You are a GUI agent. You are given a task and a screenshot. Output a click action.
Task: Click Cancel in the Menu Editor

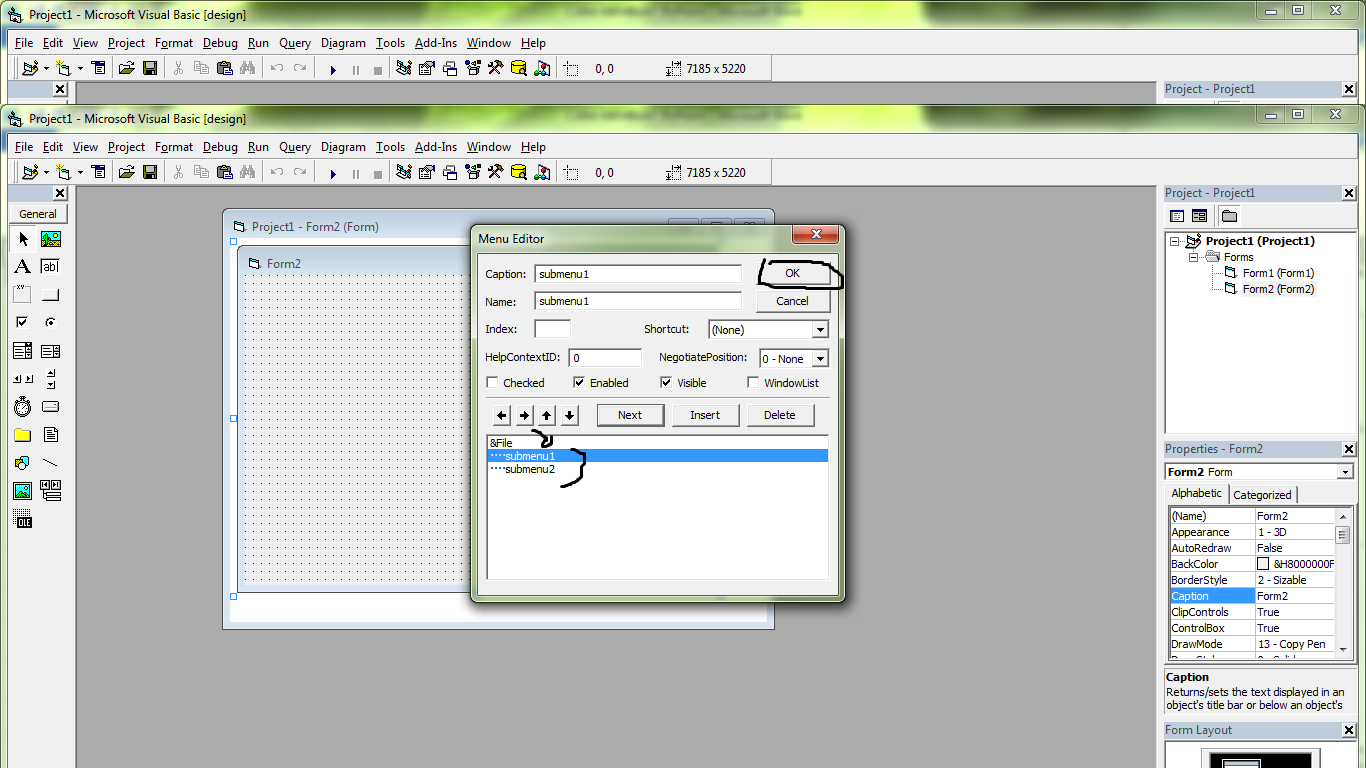(x=792, y=301)
